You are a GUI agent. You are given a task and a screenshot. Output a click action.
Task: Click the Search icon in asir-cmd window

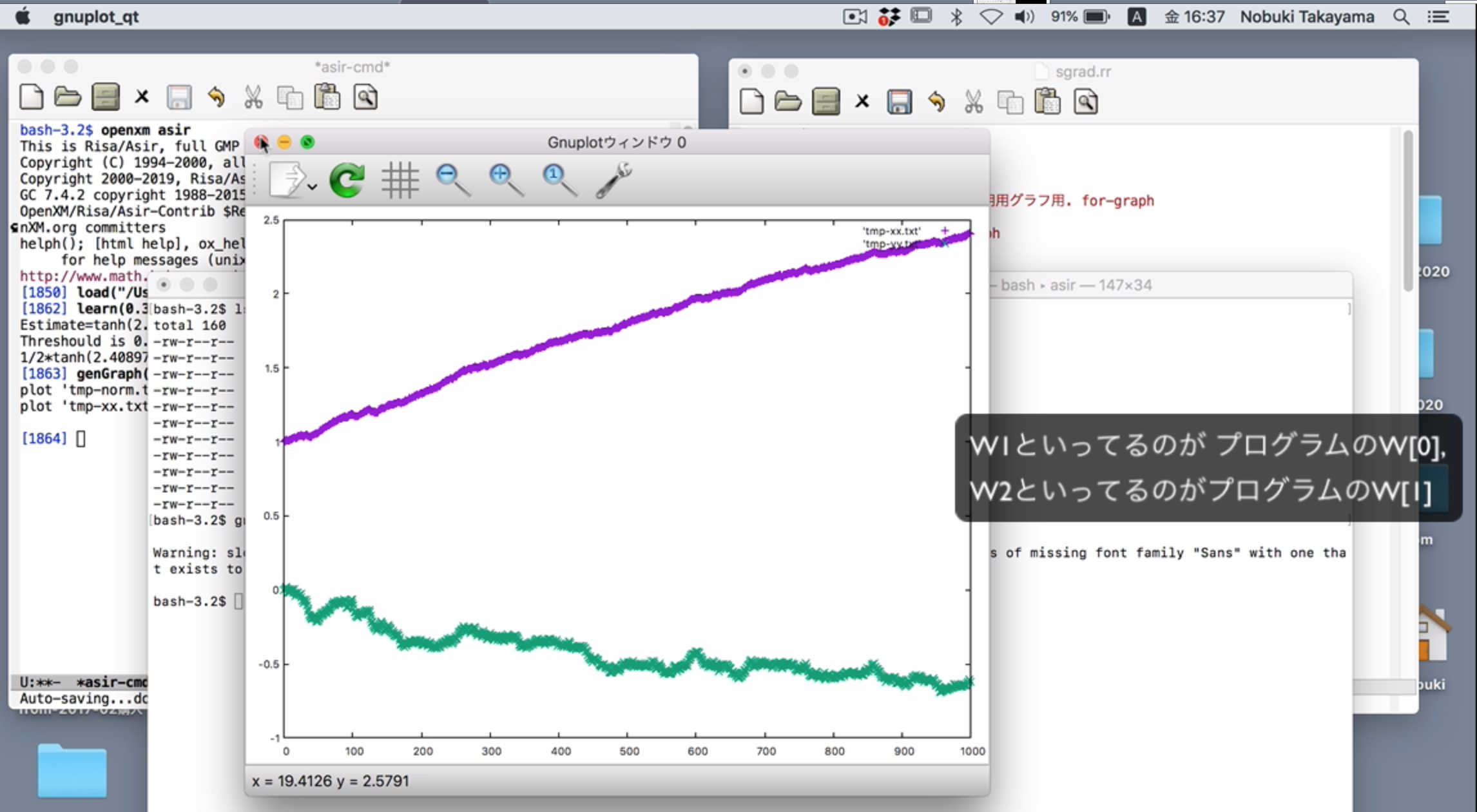point(365,97)
